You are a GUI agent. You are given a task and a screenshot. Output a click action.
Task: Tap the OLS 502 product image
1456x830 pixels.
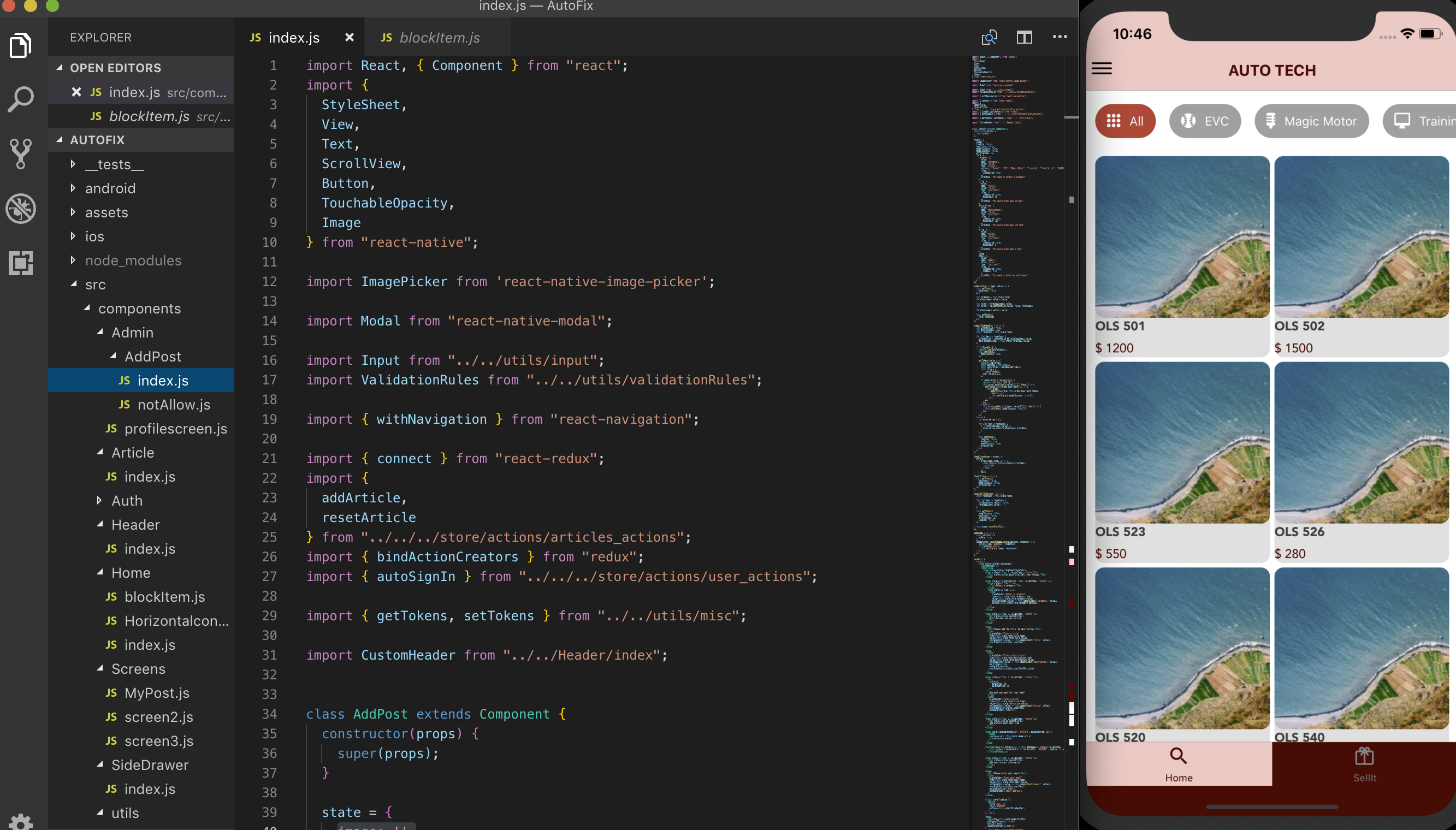coord(1361,236)
